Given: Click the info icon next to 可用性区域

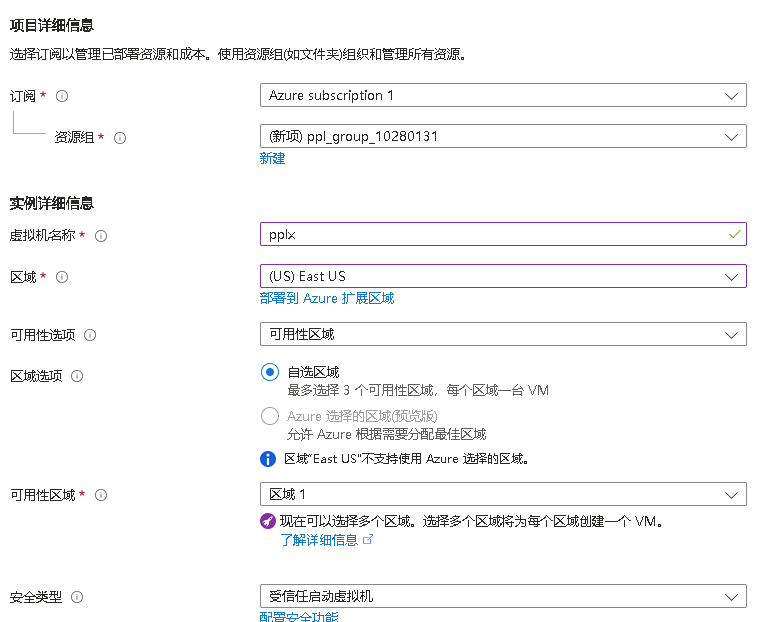Looking at the screenshot, I should click(x=100, y=495).
